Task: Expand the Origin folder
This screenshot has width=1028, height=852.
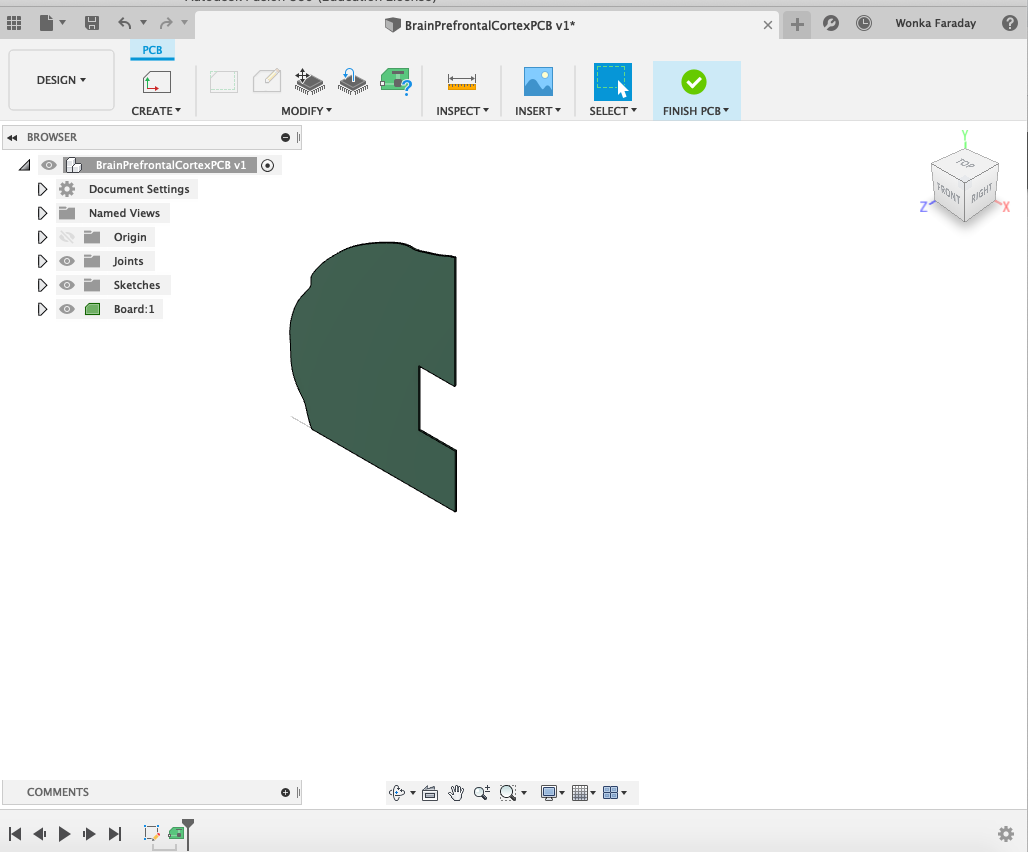Action: (42, 237)
